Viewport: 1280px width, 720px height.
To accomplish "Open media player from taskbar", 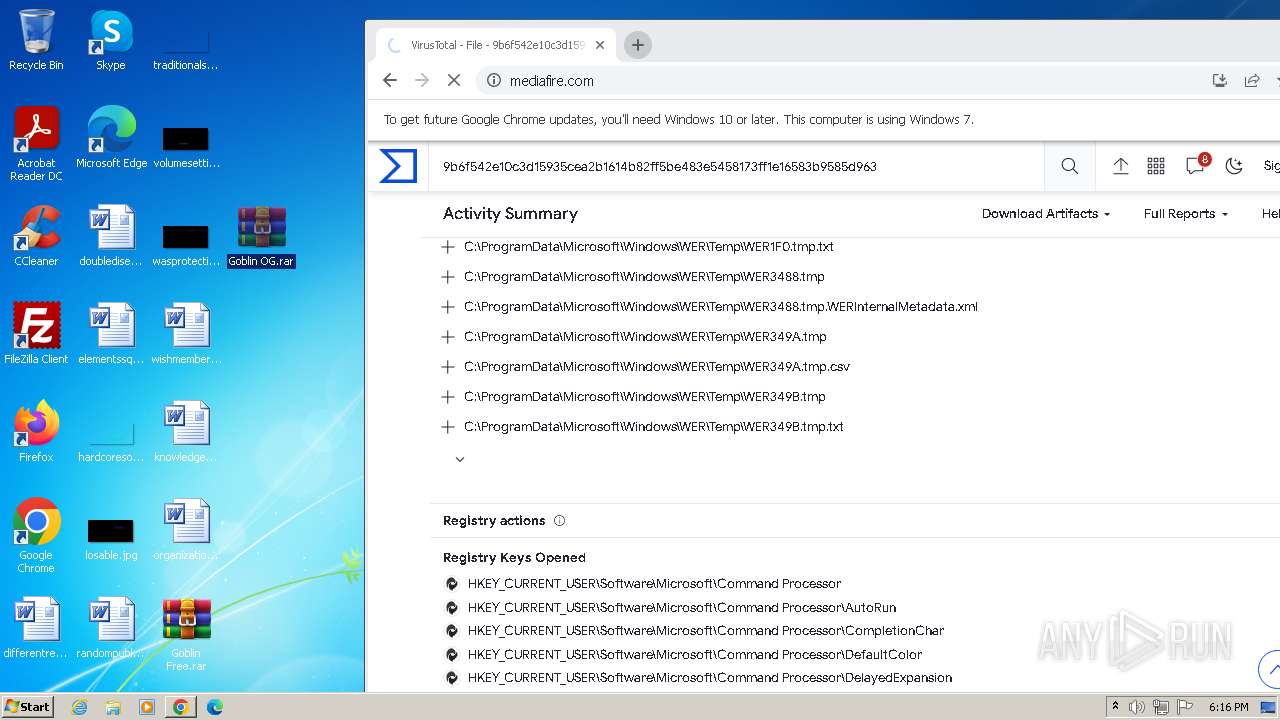I will click(x=147, y=707).
